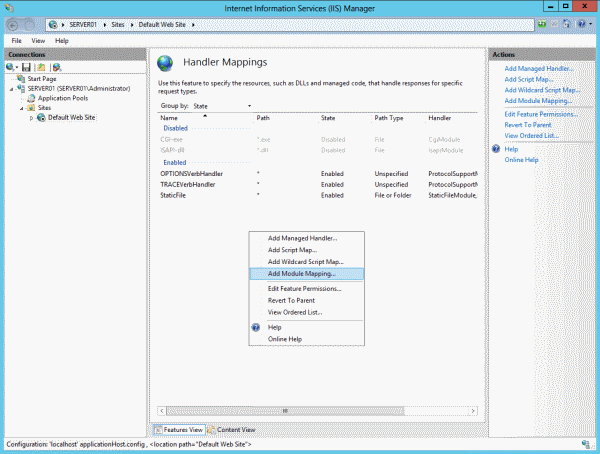Click the save connections disk icon

pos(26,67)
